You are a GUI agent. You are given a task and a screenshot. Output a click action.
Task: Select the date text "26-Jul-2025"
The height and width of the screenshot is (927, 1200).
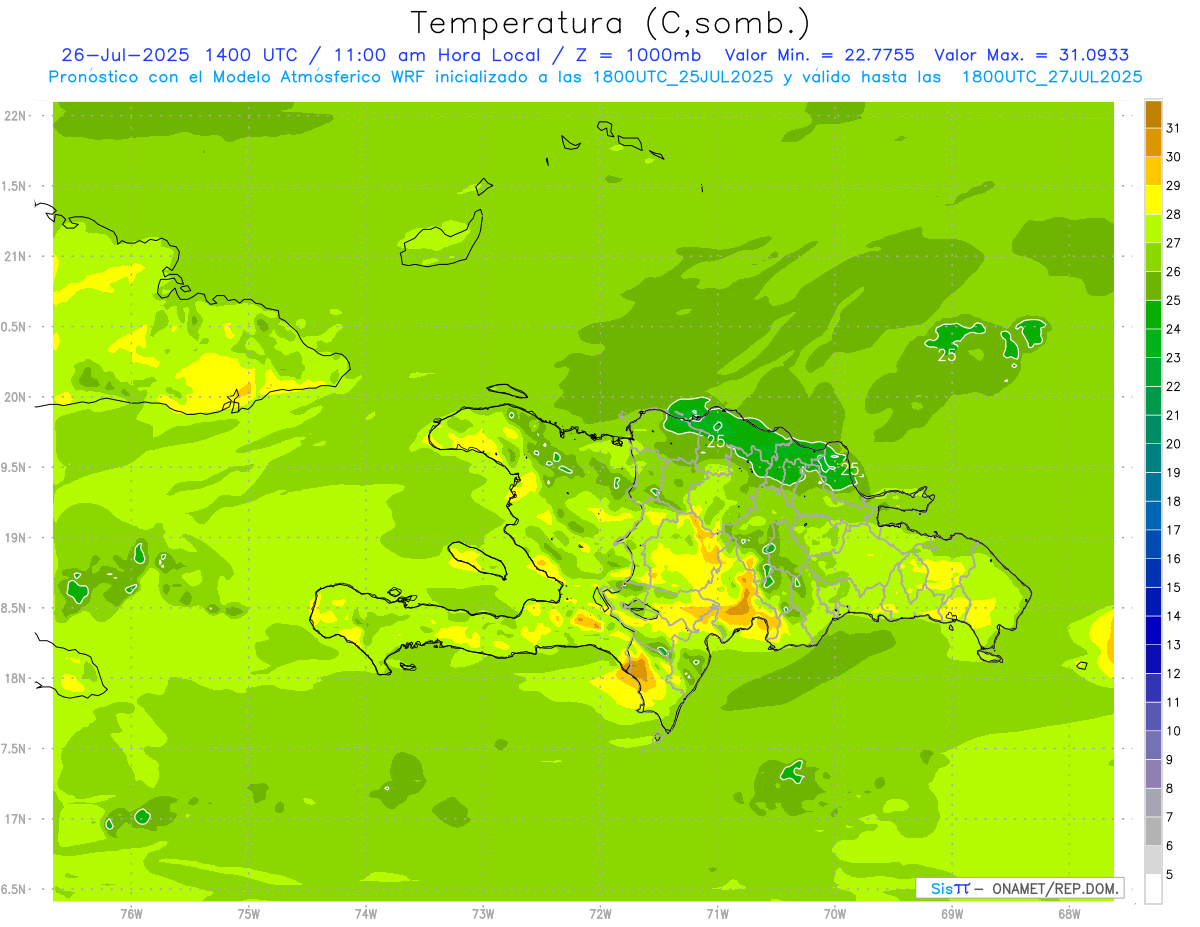click(126, 55)
